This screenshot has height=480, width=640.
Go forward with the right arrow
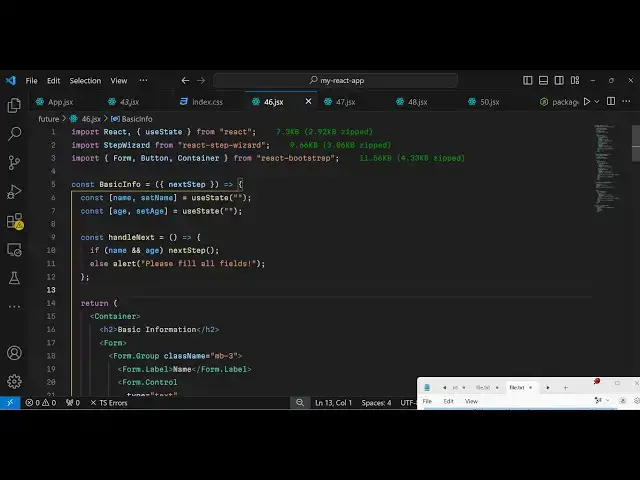tap(201, 80)
